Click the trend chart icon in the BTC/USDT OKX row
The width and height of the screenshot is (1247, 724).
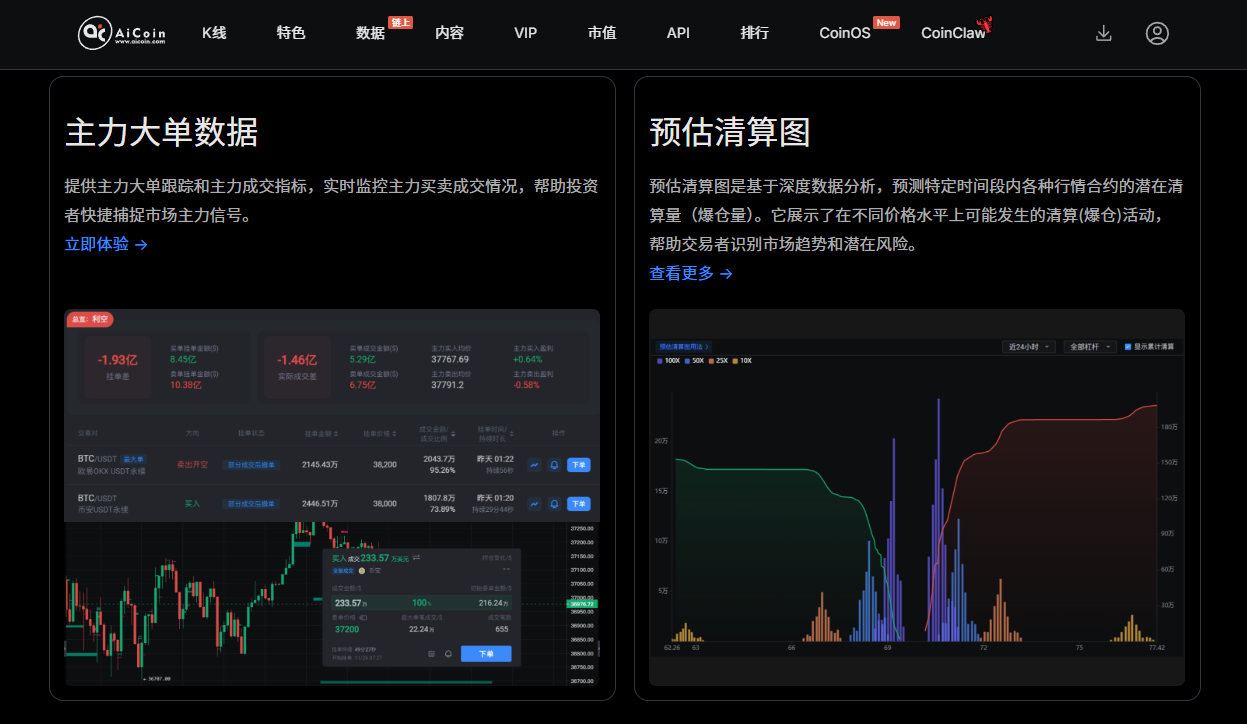pyautogui.click(x=535, y=464)
